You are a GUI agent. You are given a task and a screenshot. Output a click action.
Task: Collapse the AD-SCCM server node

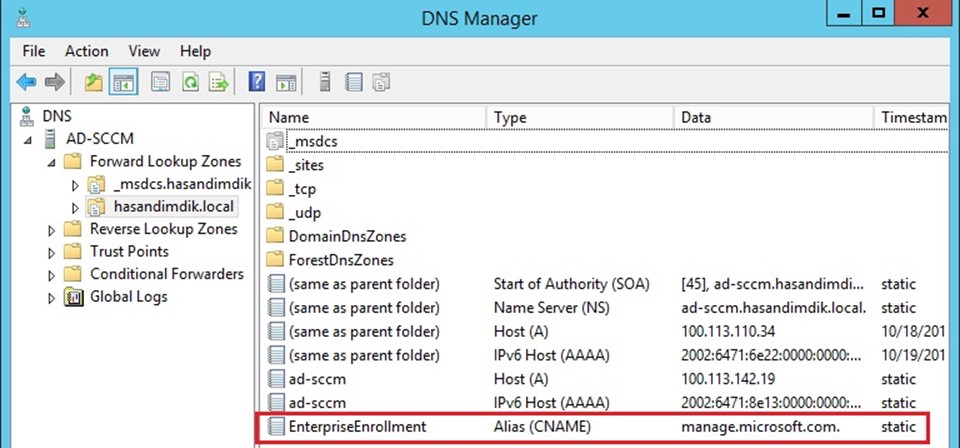coord(28,140)
